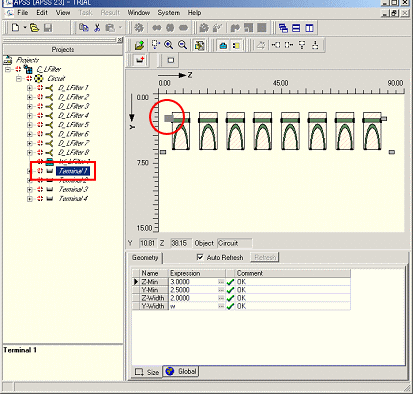
Task: Expand the Terminal 3 node
Action: pyautogui.click(x=30, y=189)
